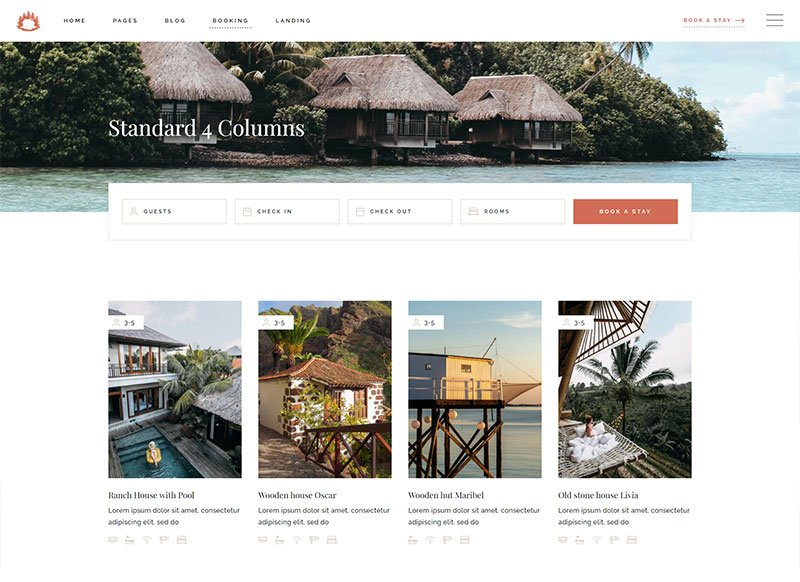
Task: Open the Wooden hut Maribel title link
Action: point(446,495)
